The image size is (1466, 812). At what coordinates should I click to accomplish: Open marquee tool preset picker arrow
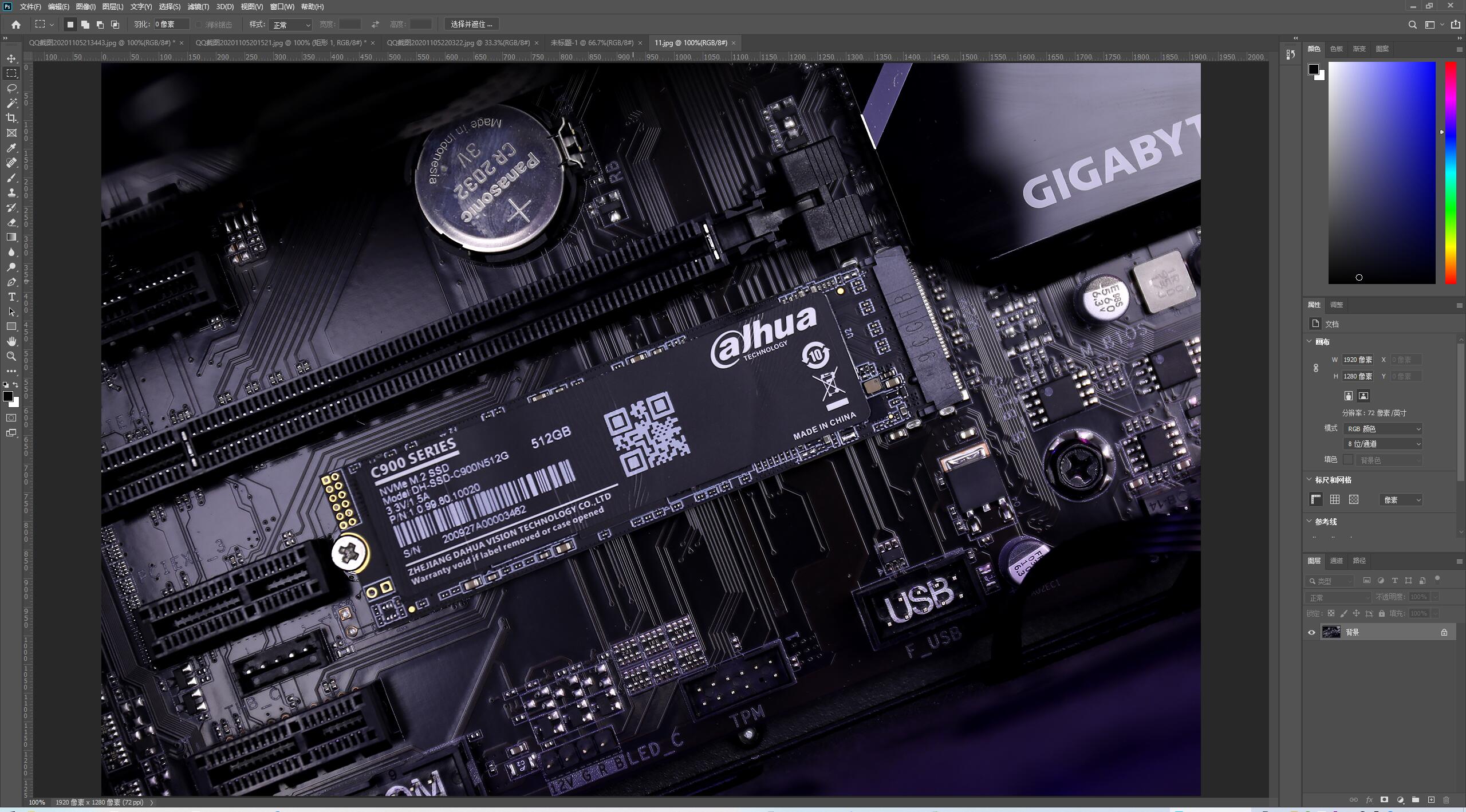52,25
